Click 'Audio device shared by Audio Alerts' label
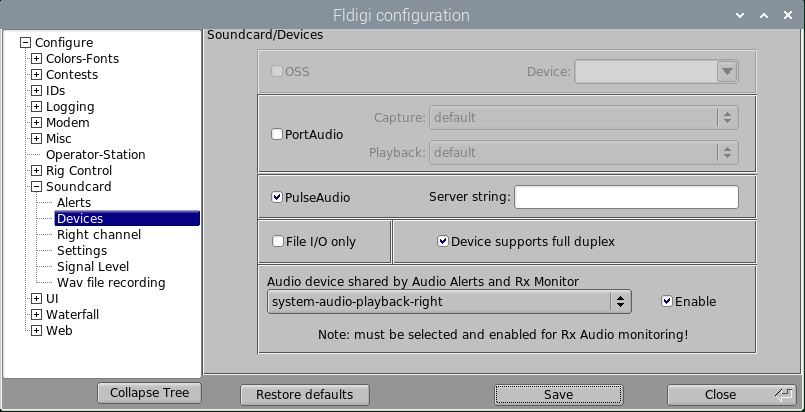Screen dimensions: 805x412 coord(423,282)
